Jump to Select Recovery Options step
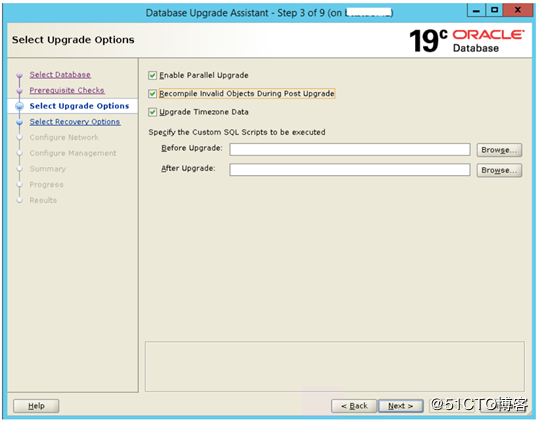Screen dimensions: 538x421 coord(75,122)
